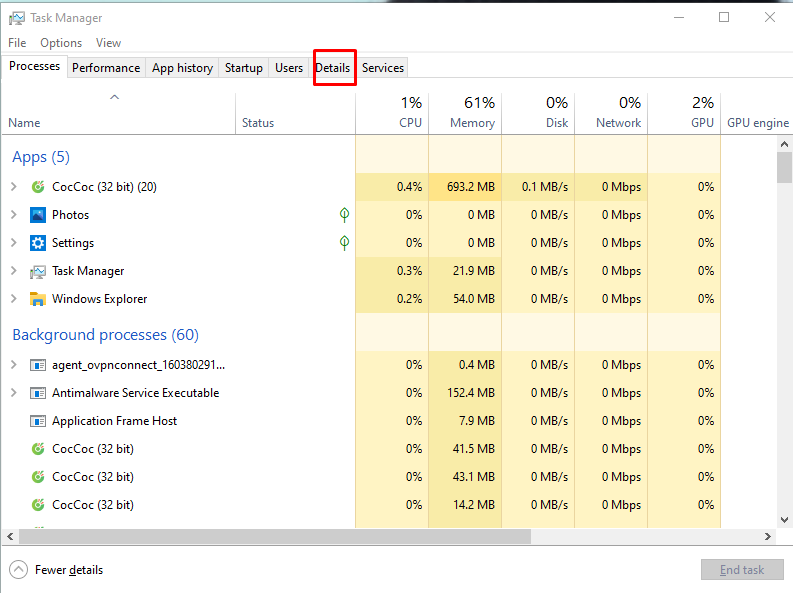Sort by the GPU column header
Screen dimensions: 793x593
point(684,114)
